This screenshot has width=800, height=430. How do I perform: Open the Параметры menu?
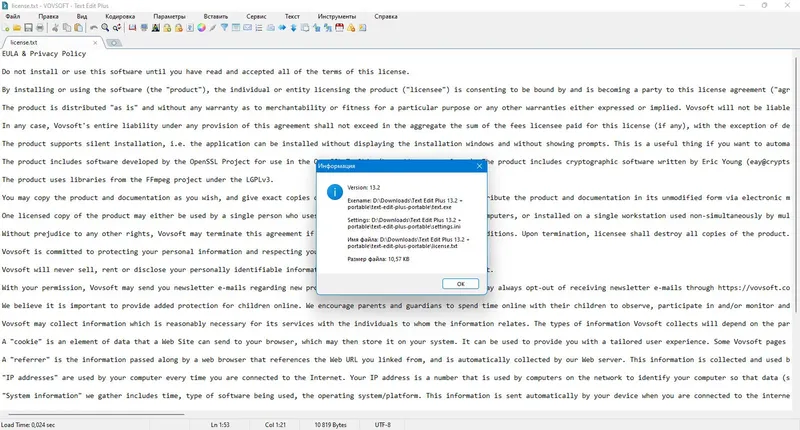pyautogui.click(x=169, y=16)
